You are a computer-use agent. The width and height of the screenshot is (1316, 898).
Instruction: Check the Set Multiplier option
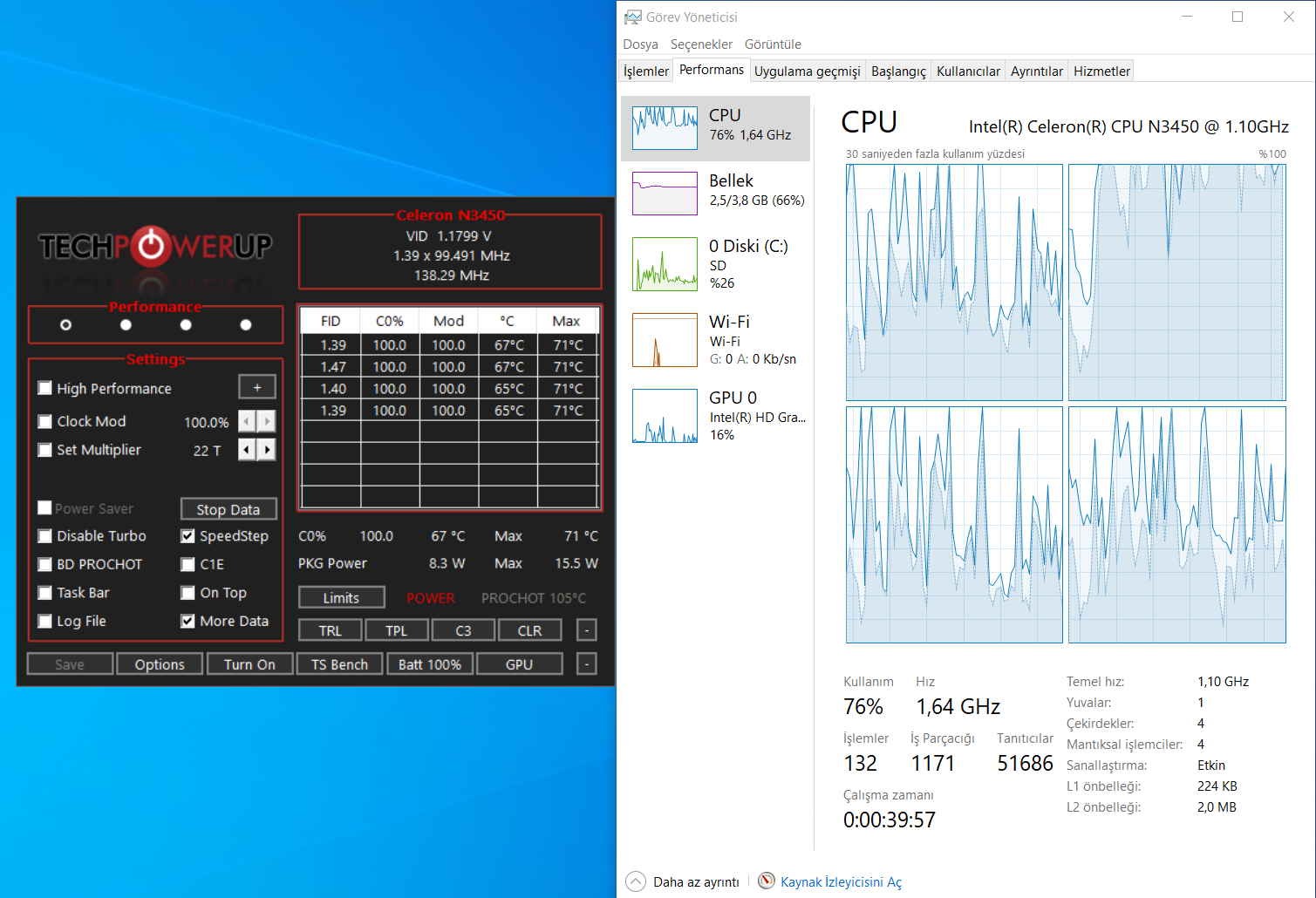tap(45, 450)
